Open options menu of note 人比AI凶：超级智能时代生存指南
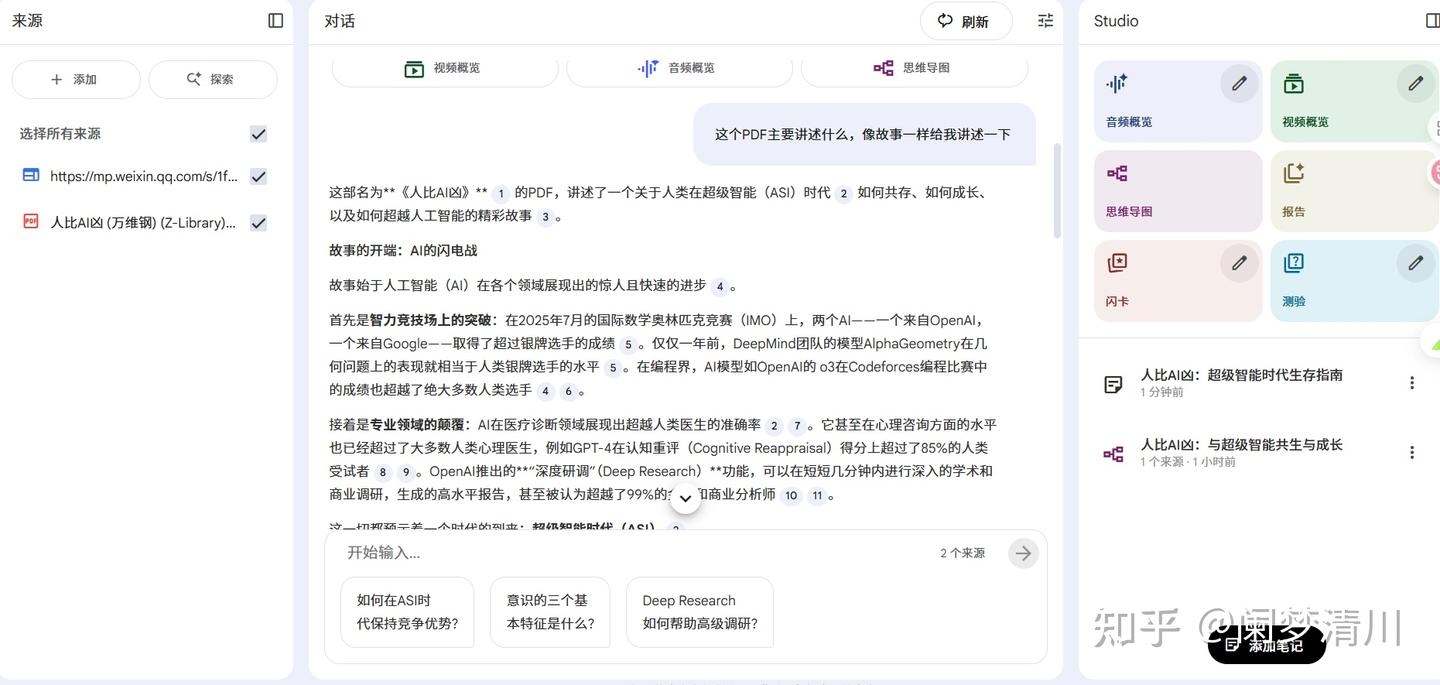The height and width of the screenshot is (685, 1440). 1411,381
